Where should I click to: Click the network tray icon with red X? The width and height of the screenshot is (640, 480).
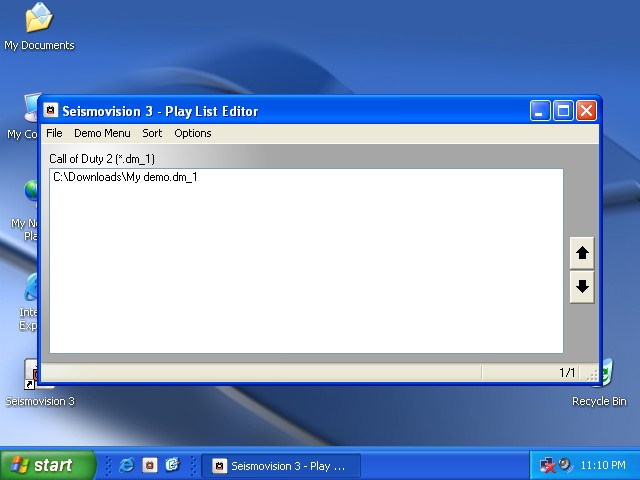[x=547, y=465]
